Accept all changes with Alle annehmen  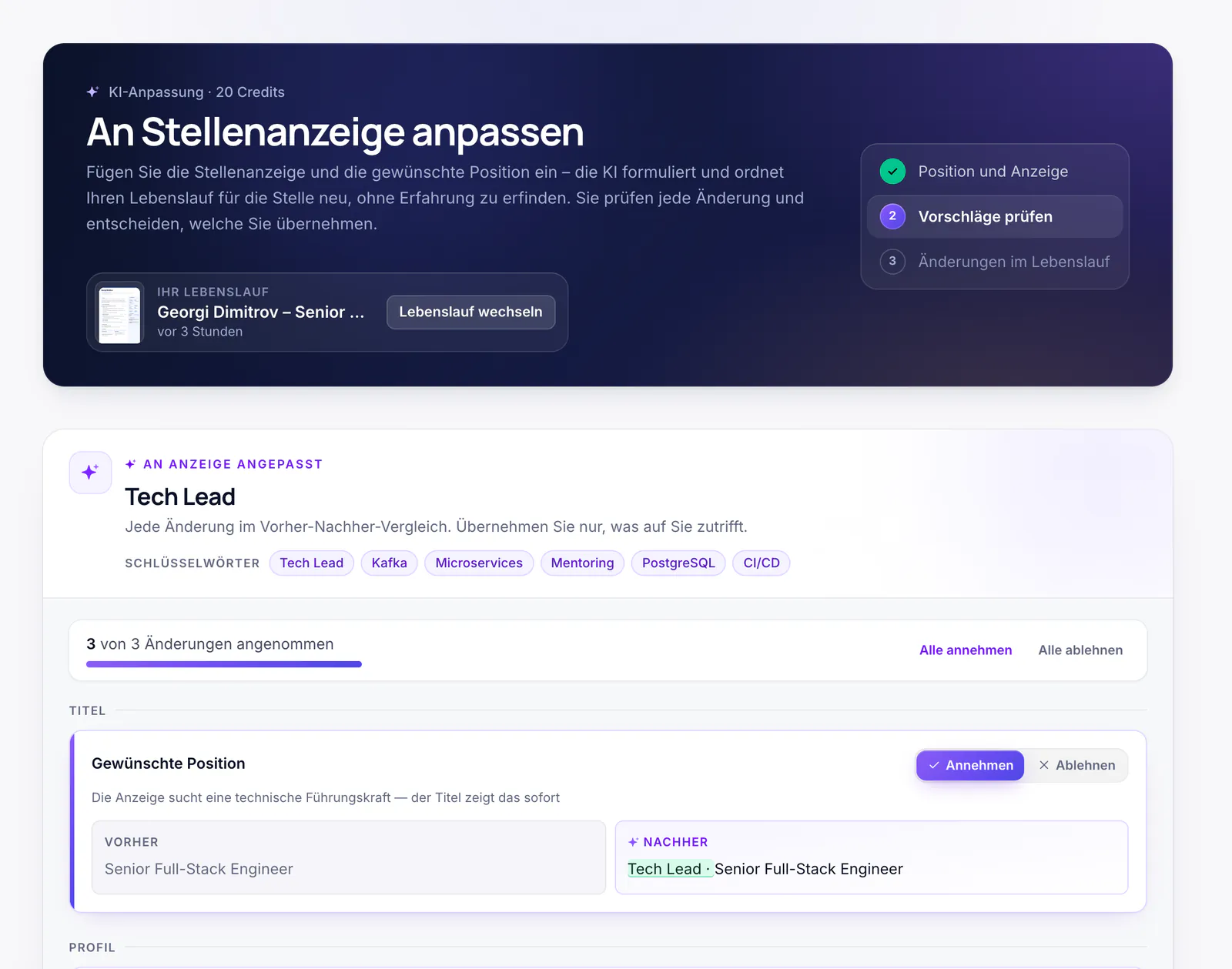(x=966, y=650)
